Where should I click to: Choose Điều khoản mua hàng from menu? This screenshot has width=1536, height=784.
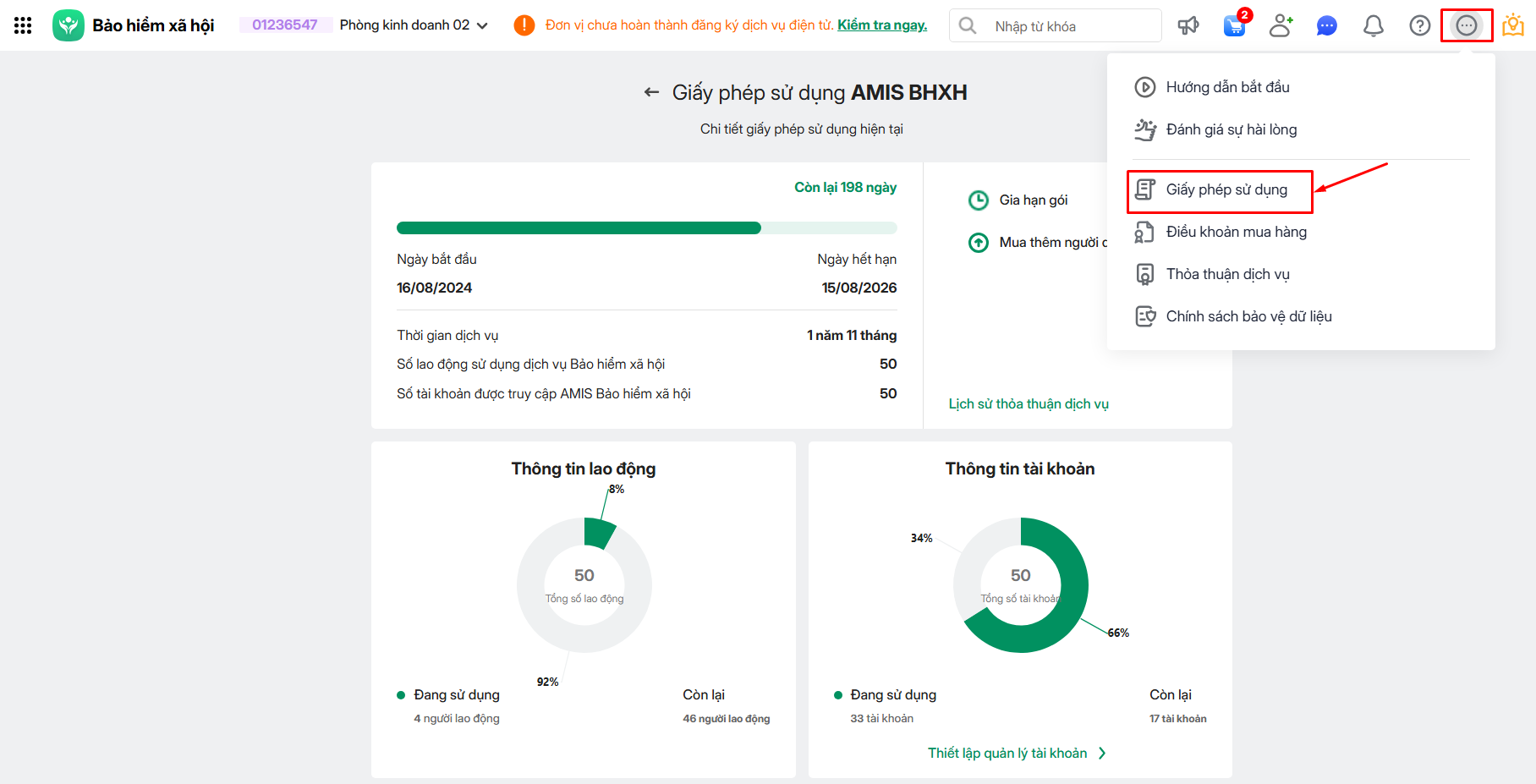(1236, 232)
